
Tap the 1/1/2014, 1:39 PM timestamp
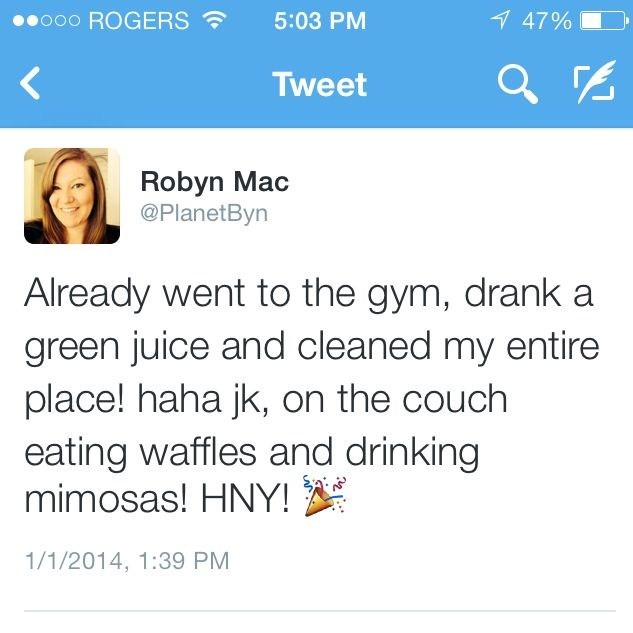[x=127, y=561]
